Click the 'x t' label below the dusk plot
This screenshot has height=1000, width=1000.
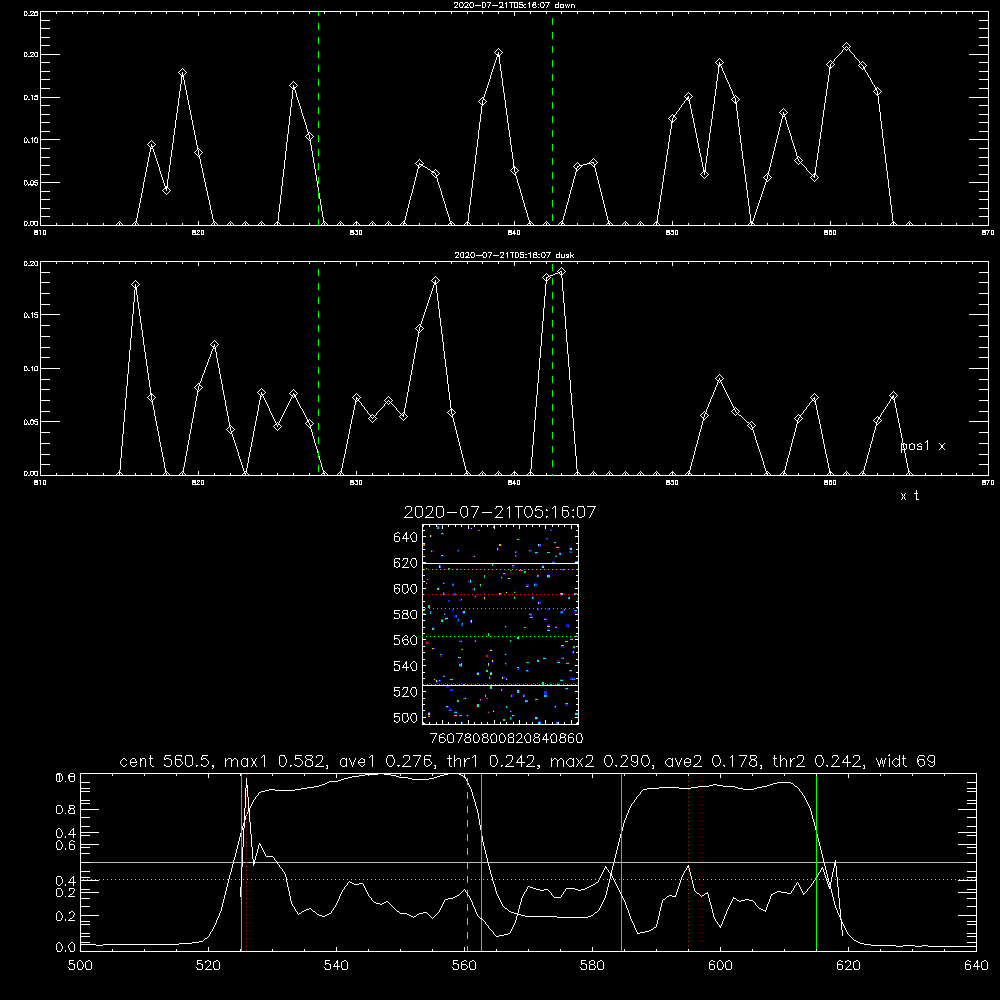[909, 496]
